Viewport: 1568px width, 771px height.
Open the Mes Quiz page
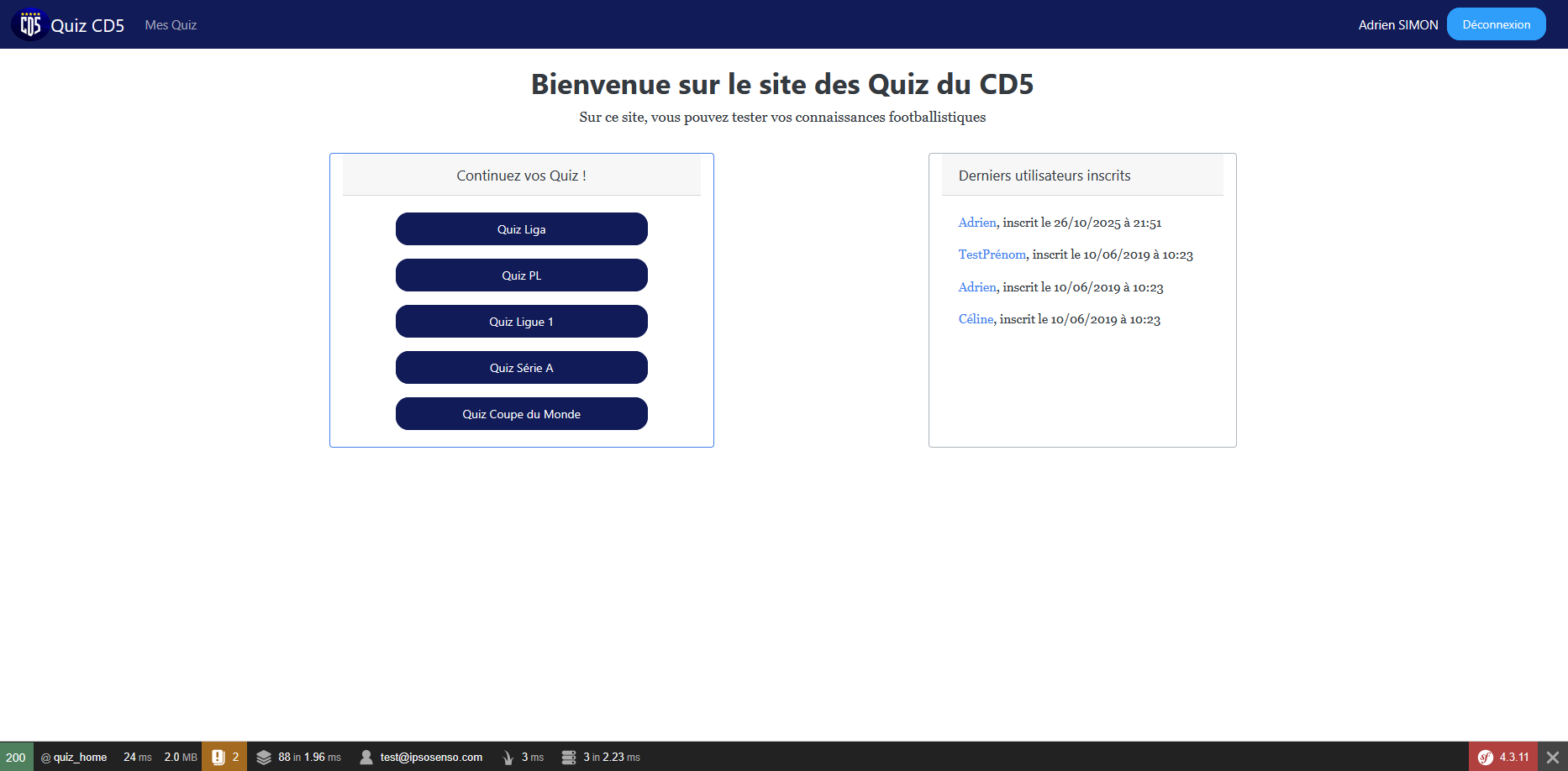(x=171, y=24)
